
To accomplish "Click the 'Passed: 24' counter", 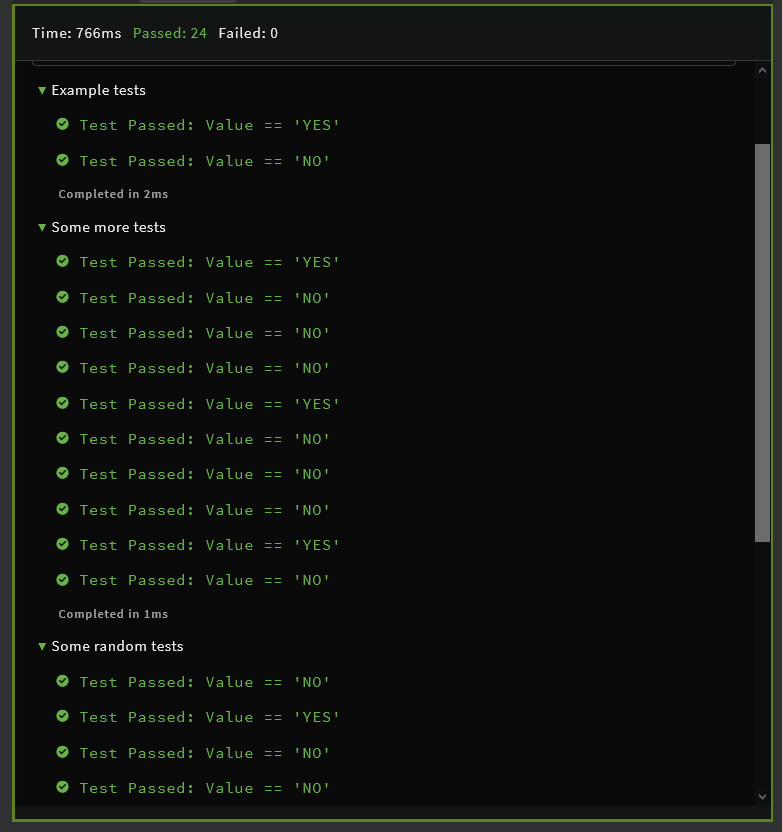I will coord(170,33).
